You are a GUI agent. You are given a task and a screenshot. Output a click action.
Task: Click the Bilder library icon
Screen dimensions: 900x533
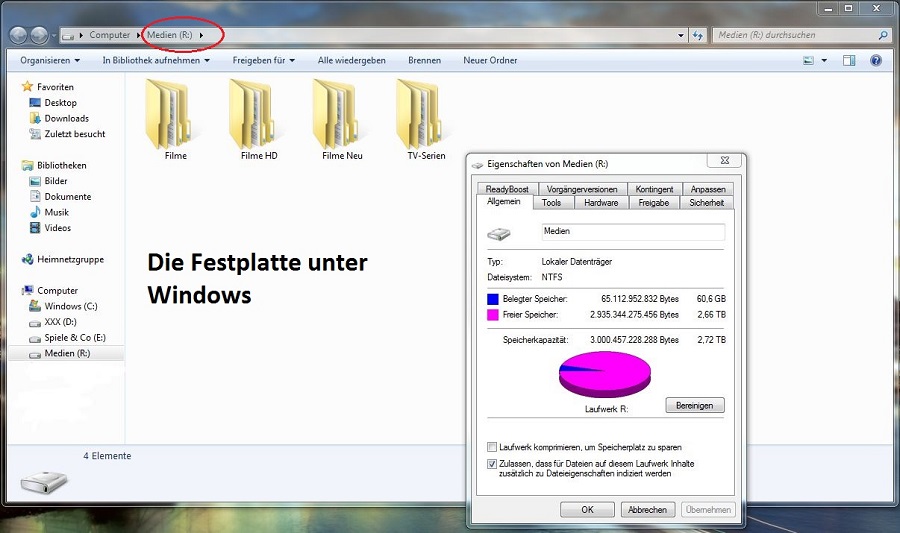[x=35, y=181]
